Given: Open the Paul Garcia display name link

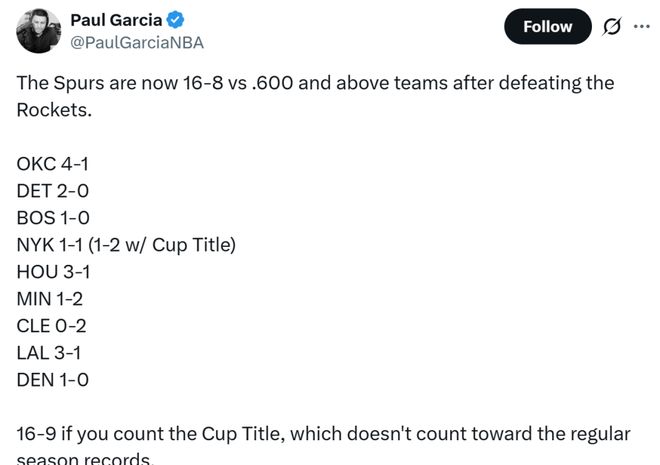Looking at the screenshot, I should tap(116, 19).
